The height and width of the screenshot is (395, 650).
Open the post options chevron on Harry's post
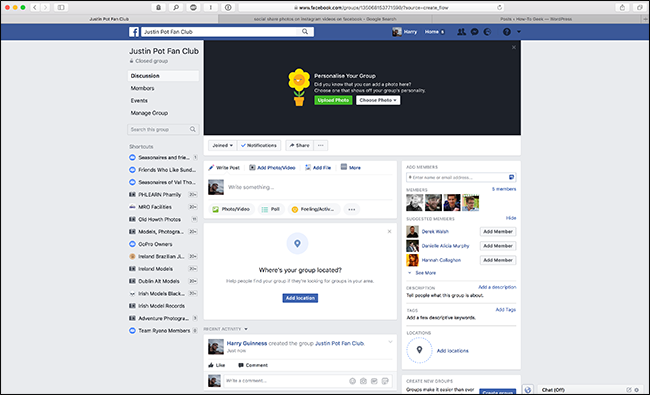point(390,342)
